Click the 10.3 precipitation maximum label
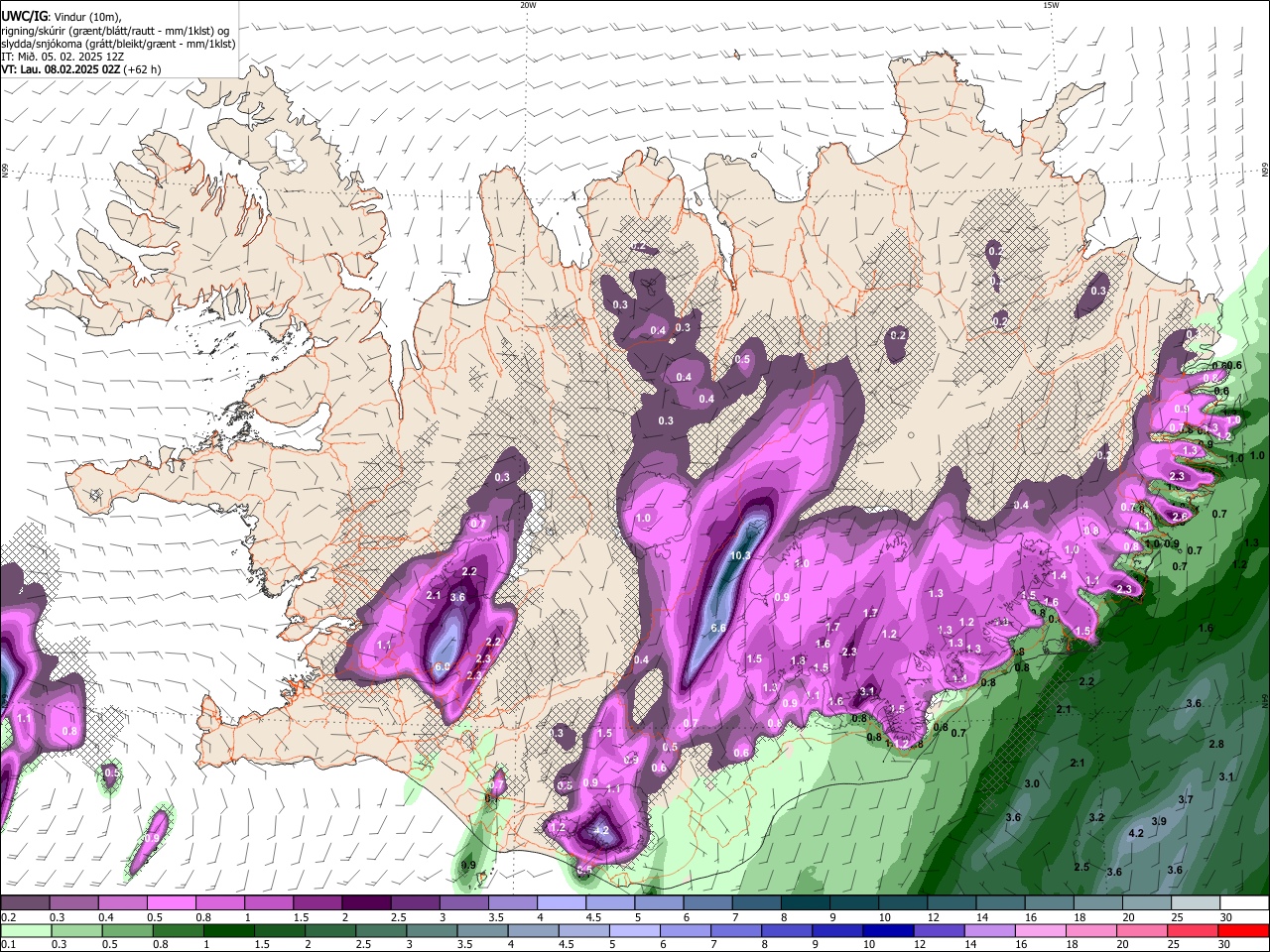Image resolution: width=1270 pixels, height=952 pixels. click(740, 556)
